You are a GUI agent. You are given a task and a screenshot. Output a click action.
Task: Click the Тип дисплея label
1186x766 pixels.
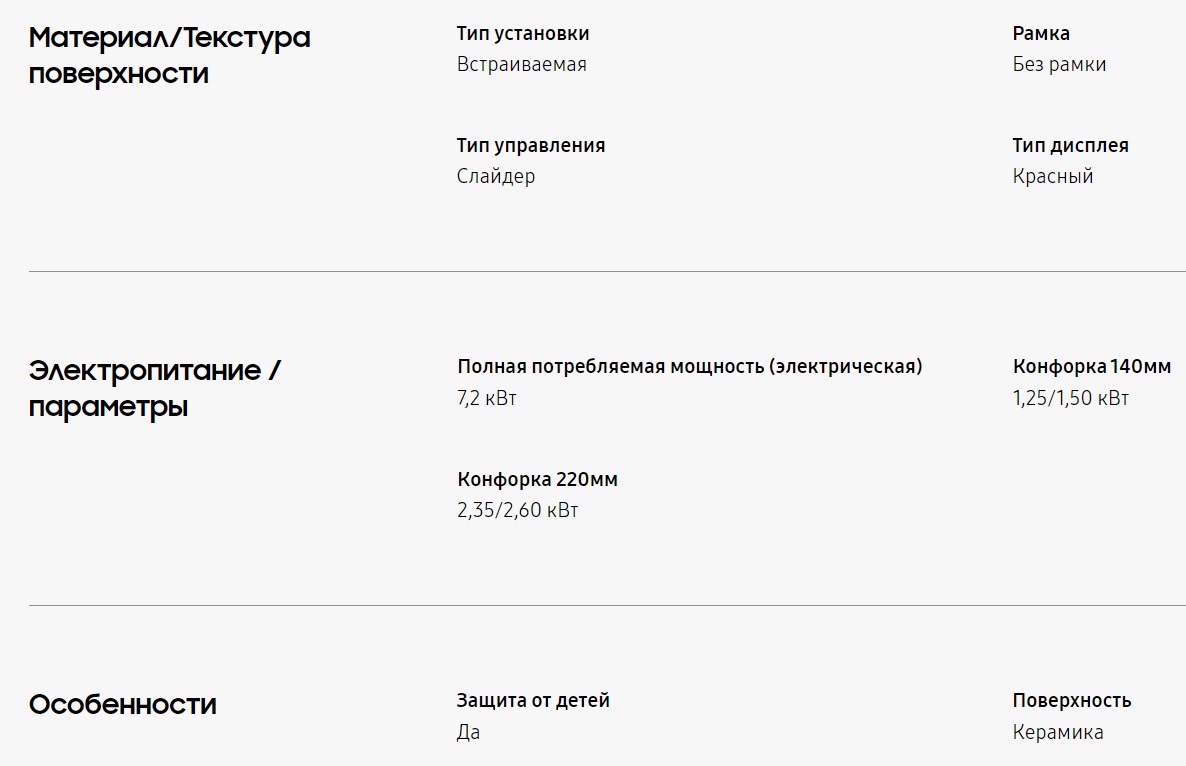pos(1070,145)
